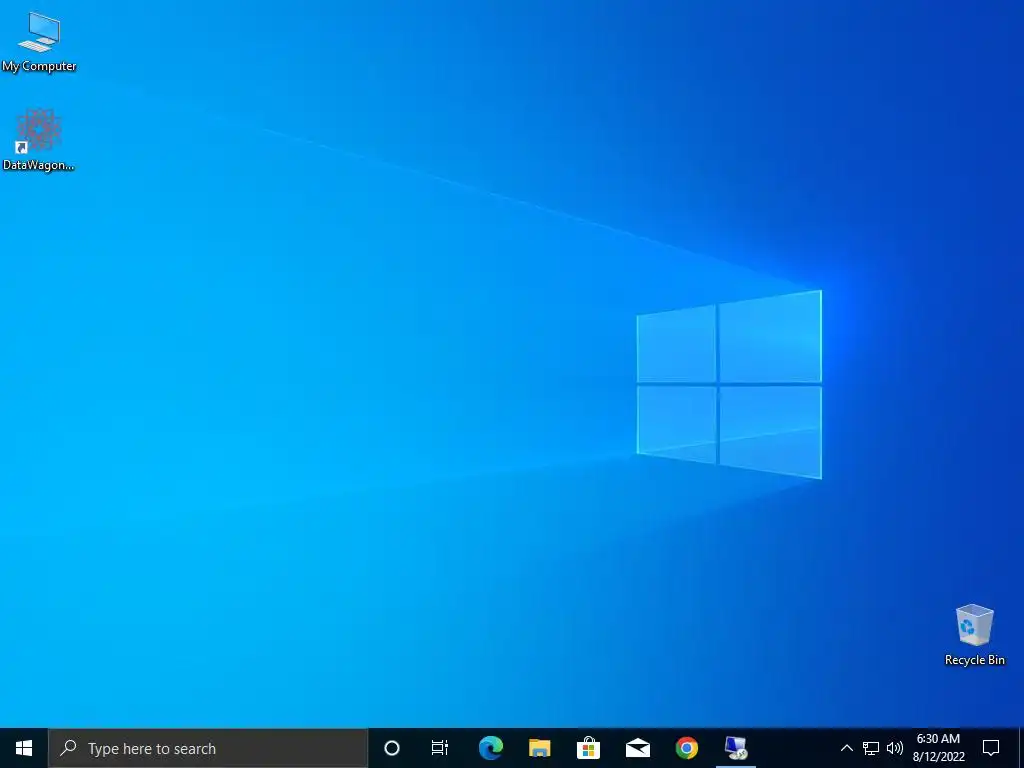The width and height of the screenshot is (1024, 768).
Task: Open File Explorer from the taskbar
Action: [539, 748]
